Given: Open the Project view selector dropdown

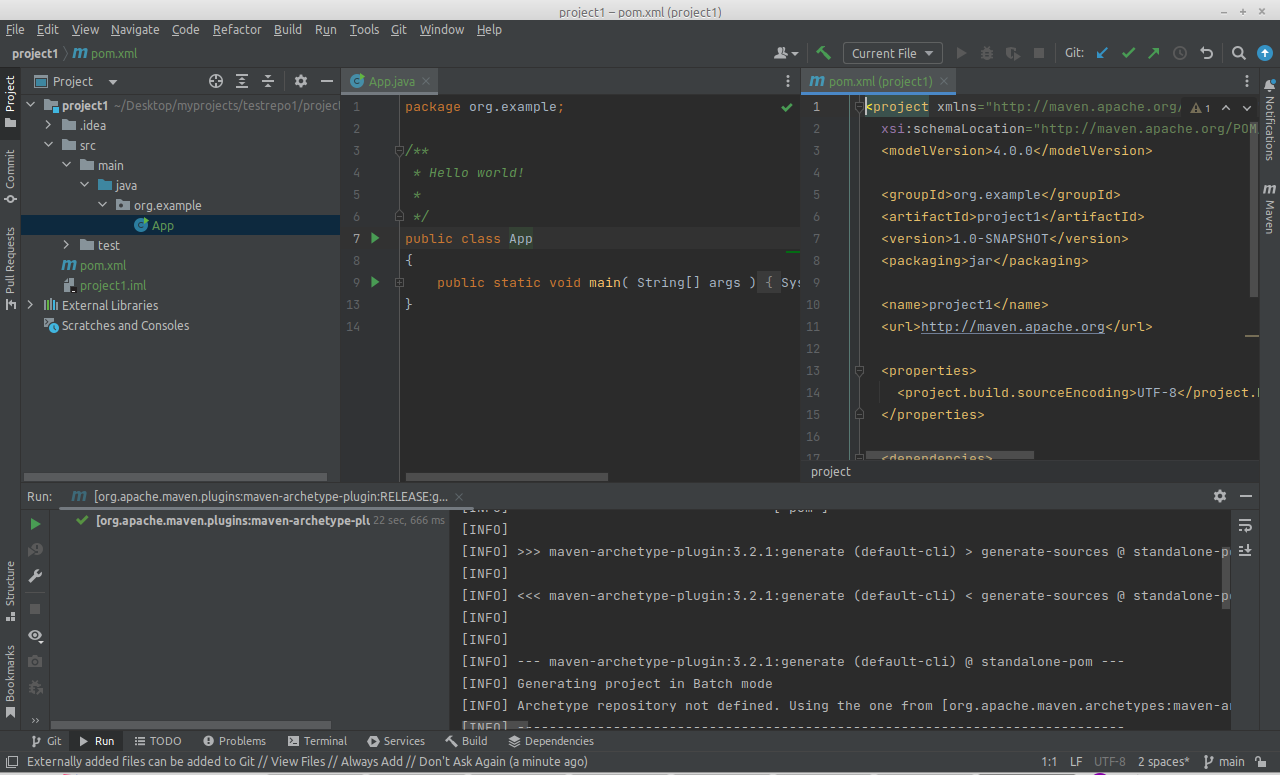Looking at the screenshot, I should point(76,81).
